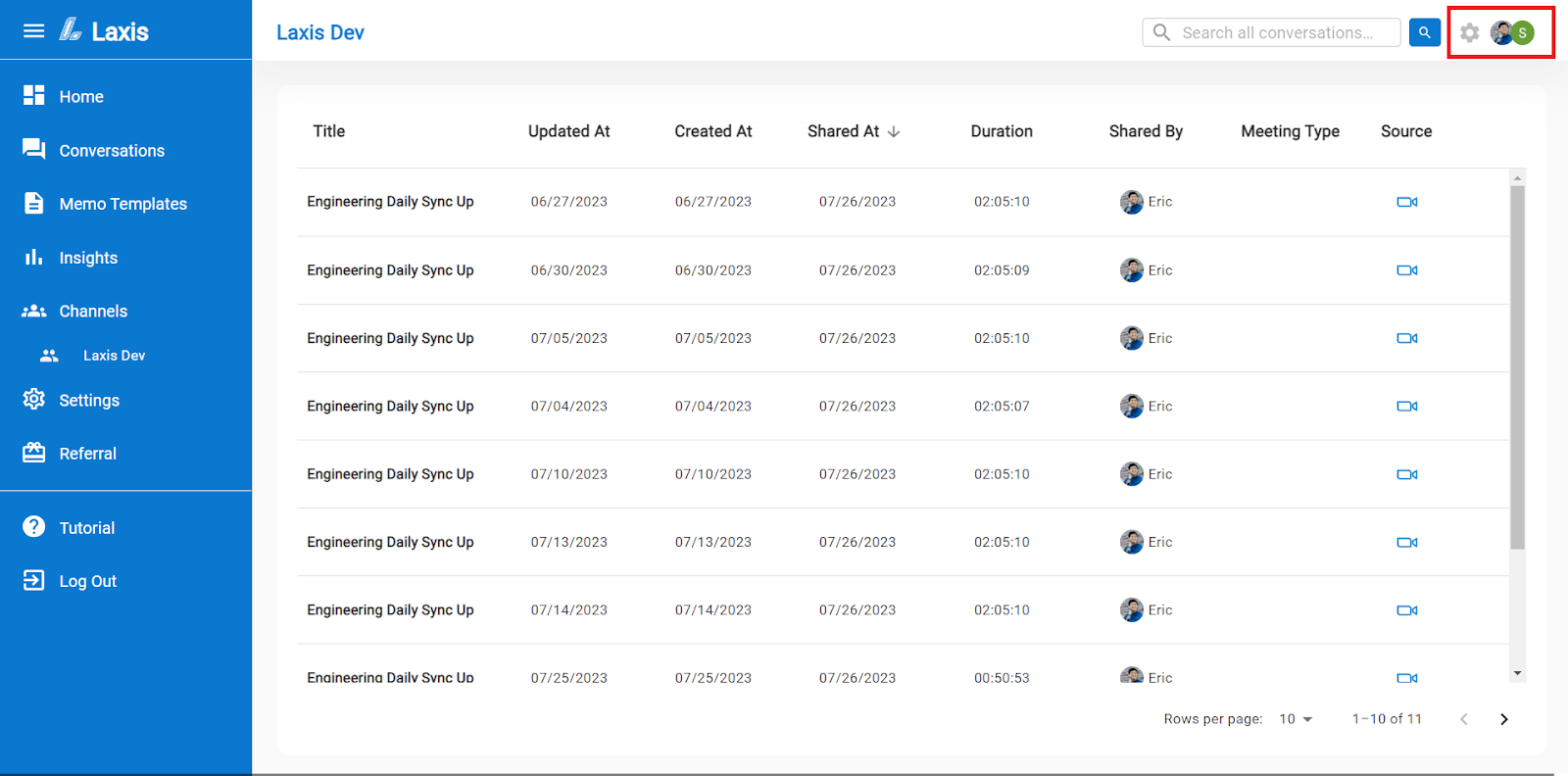Viewport: 1568px width, 776px height.
Task: Open the settings gear in header
Action: [x=1469, y=33]
